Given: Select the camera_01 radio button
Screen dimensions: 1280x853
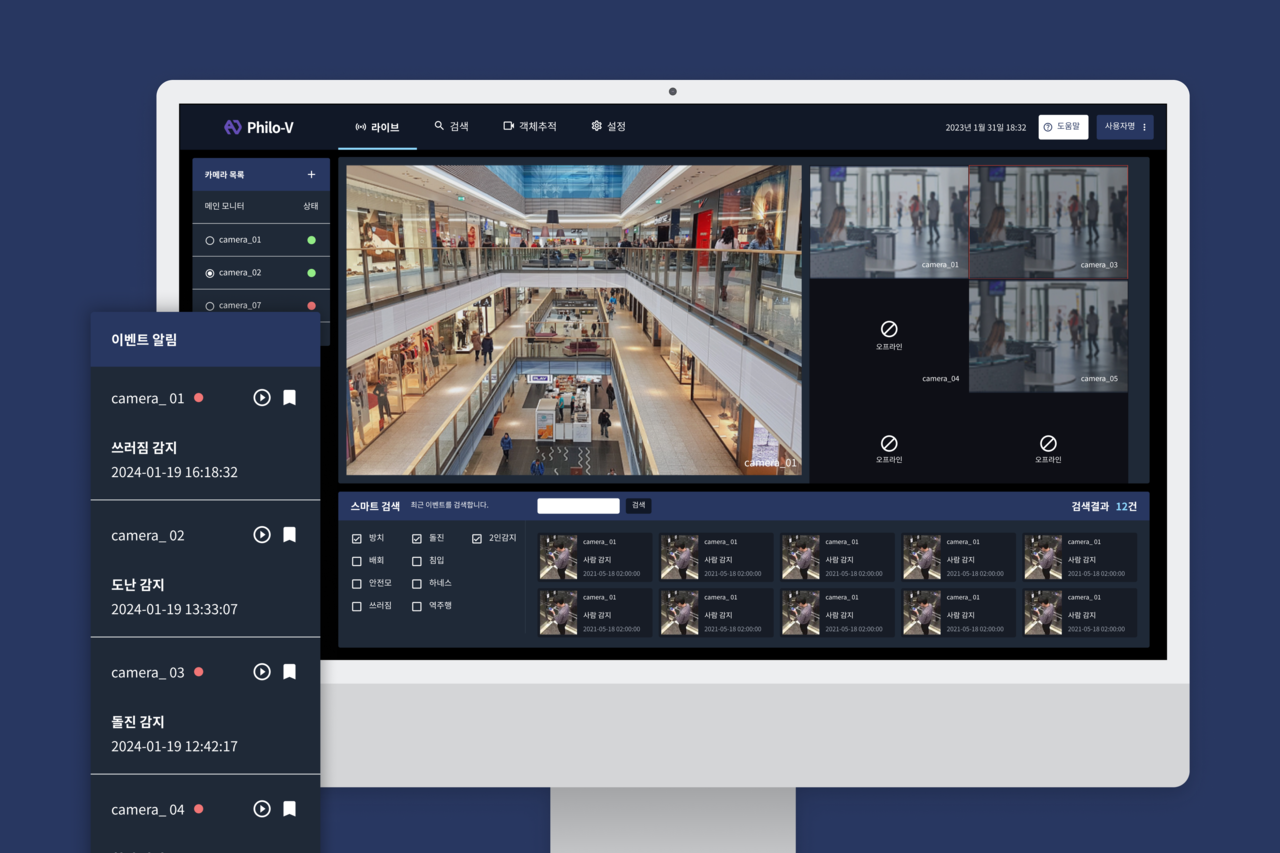Looking at the screenshot, I should click(x=210, y=241).
